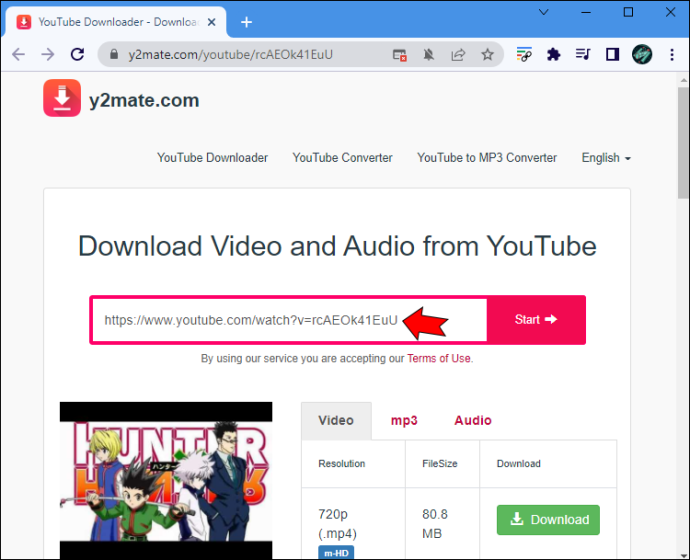Click the blue m-HD badge
The image size is (690, 560).
pos(336,553)
